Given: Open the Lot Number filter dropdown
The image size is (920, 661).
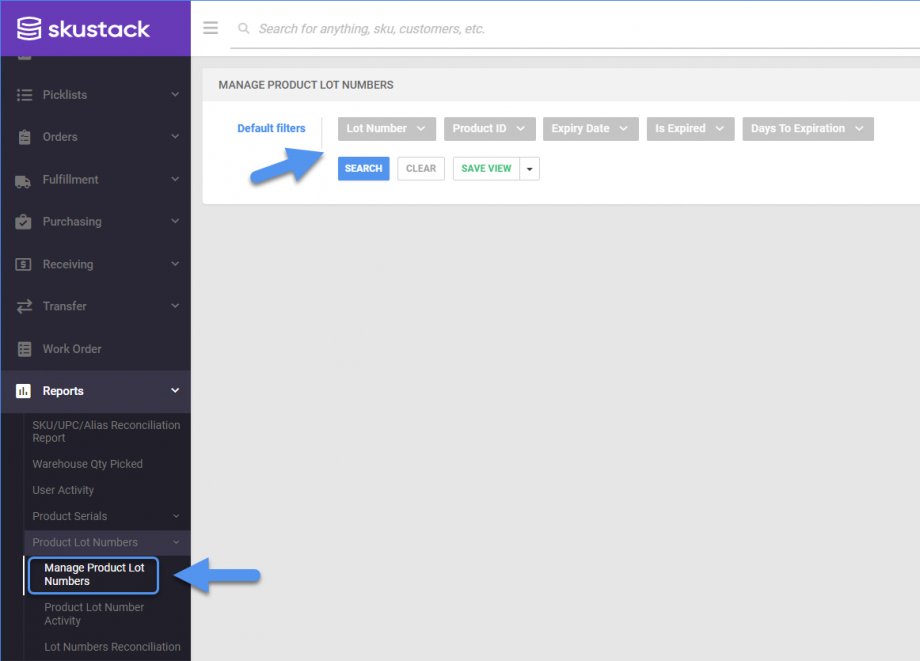Looking at the screenshot, I should click(386, 129).
